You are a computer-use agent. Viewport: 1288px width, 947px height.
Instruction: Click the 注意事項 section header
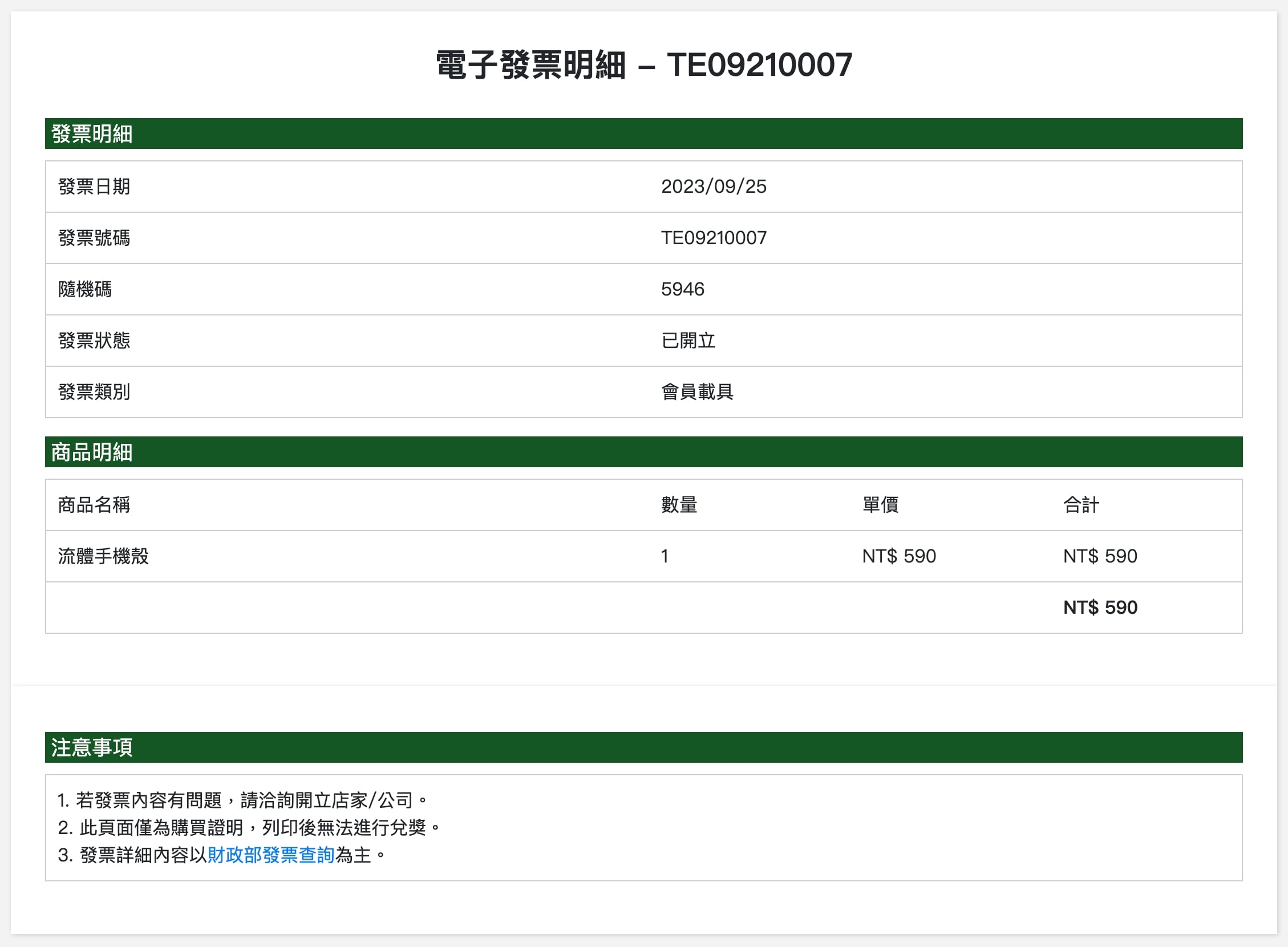pyautogui.click(x=643, y=747)
